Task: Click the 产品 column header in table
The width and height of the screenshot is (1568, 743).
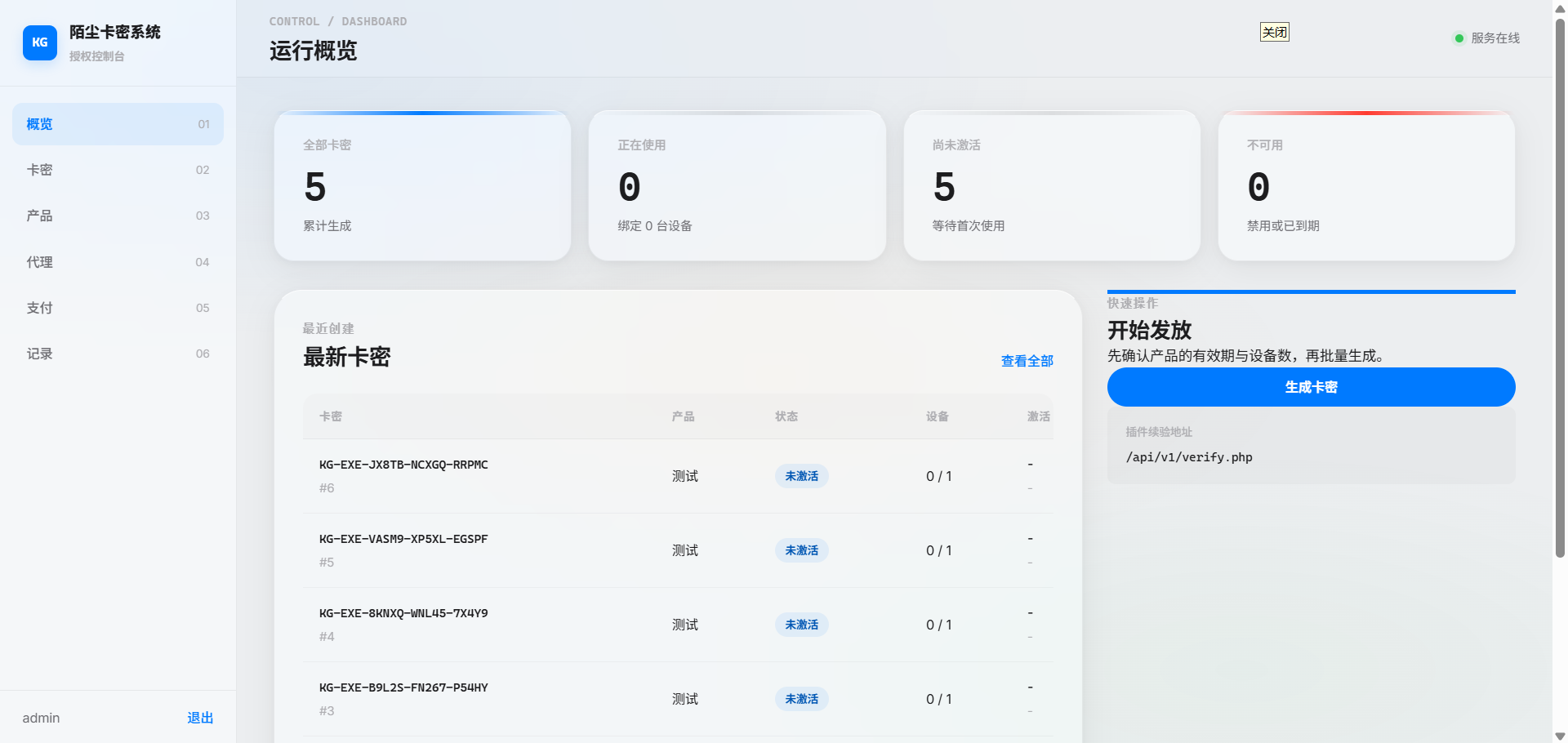Action: point(684,416)
